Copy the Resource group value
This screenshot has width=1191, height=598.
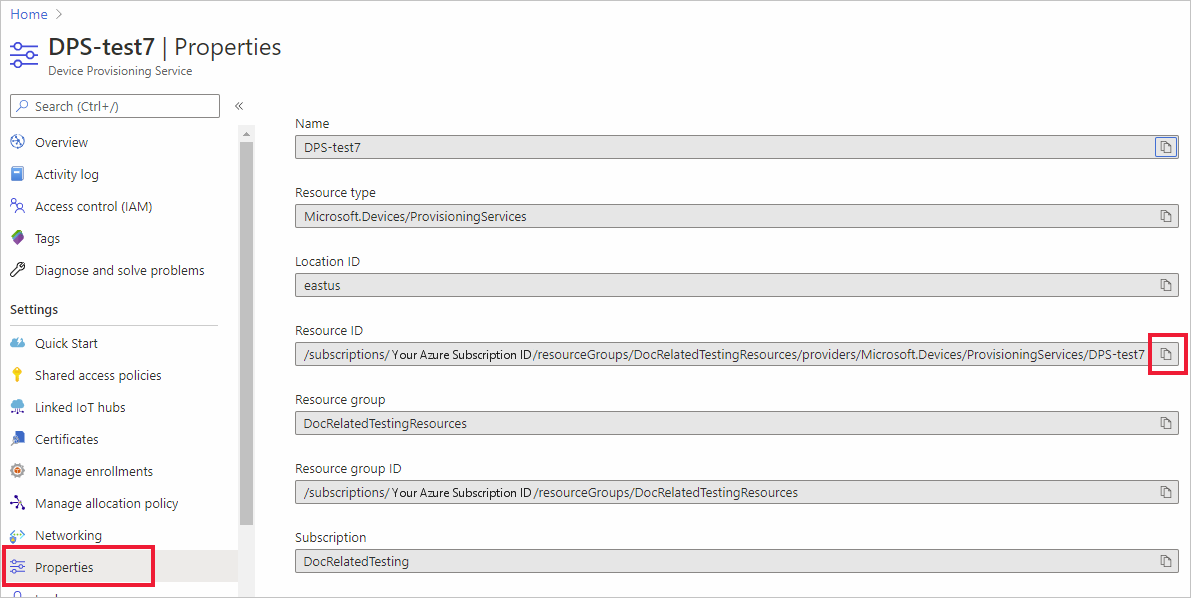click(x=1165, y=423)
